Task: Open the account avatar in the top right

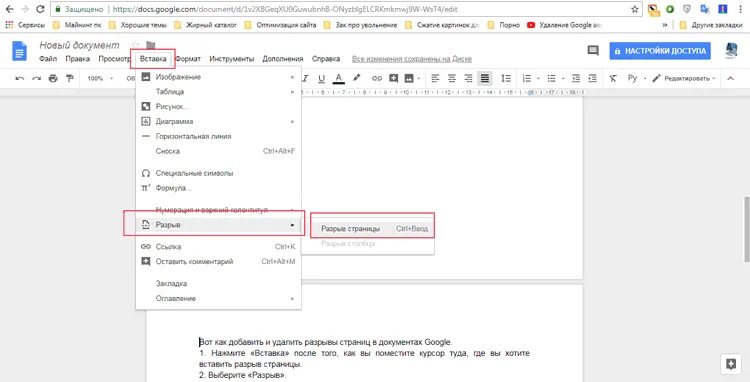Action: (x=731, y=51)
